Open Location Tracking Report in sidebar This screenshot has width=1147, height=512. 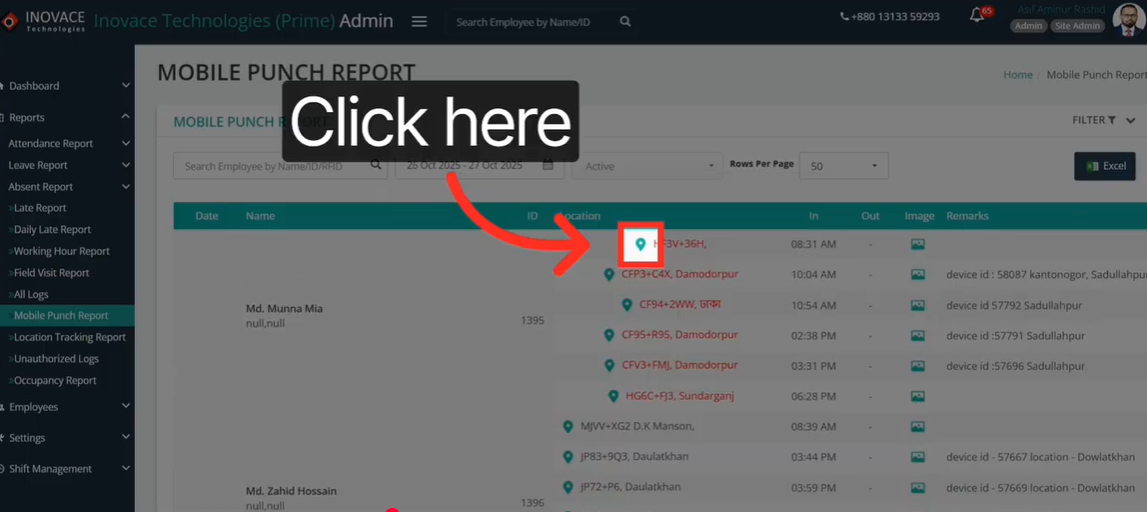tap(69, 337)
